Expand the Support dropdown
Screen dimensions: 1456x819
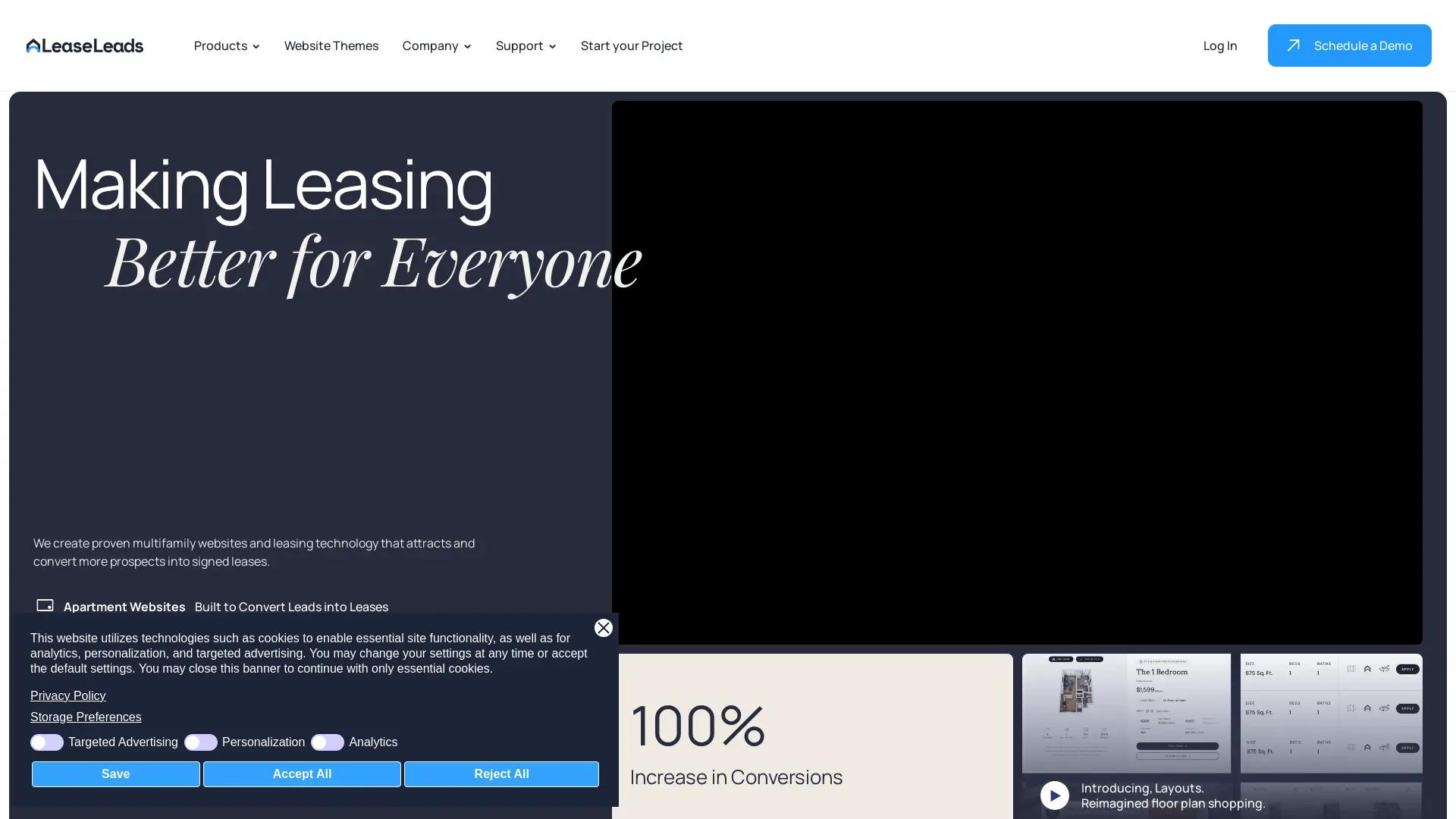[526, 45]
